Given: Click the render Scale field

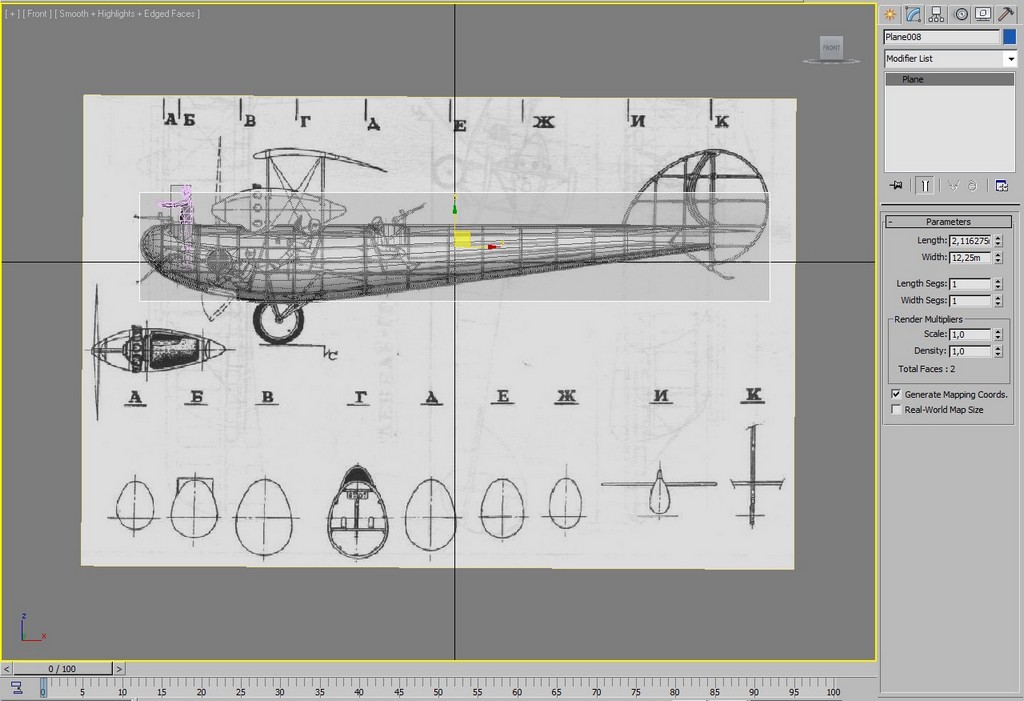Looking at the screenshot, I should coord(970,334).
